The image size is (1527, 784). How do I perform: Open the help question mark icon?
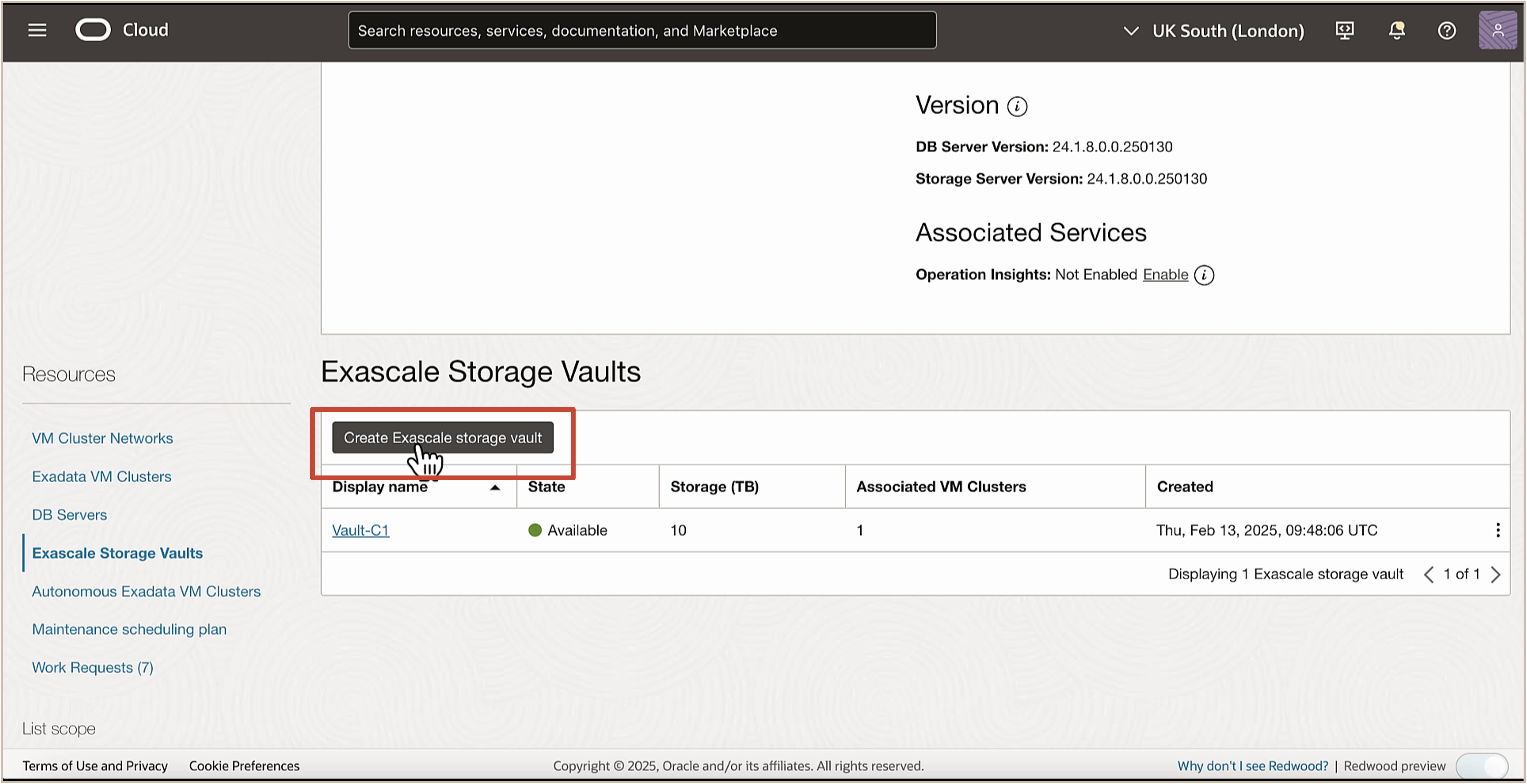pos(1446,30)
